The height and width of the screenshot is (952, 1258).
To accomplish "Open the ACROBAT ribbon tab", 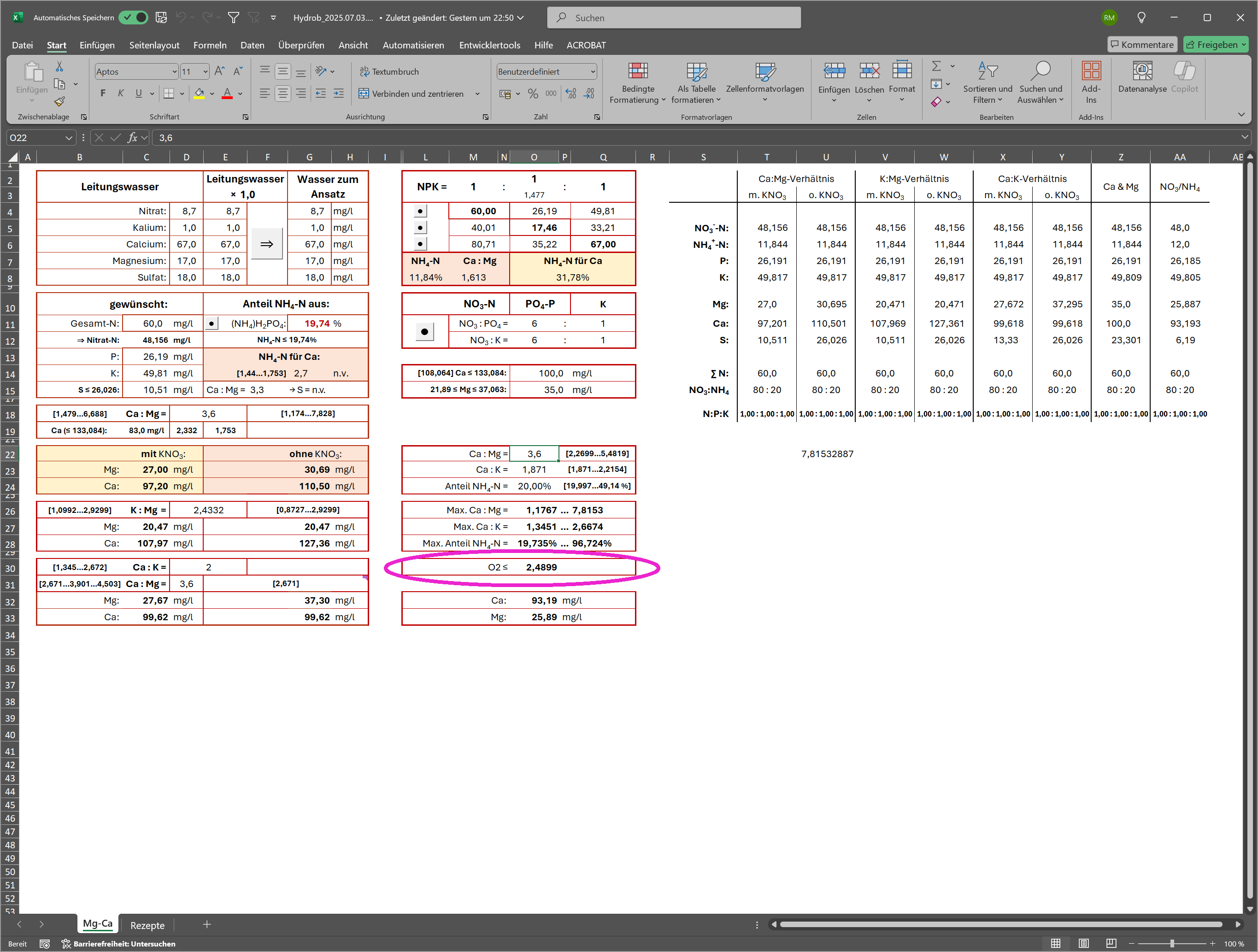I will (x=586, y=45).
